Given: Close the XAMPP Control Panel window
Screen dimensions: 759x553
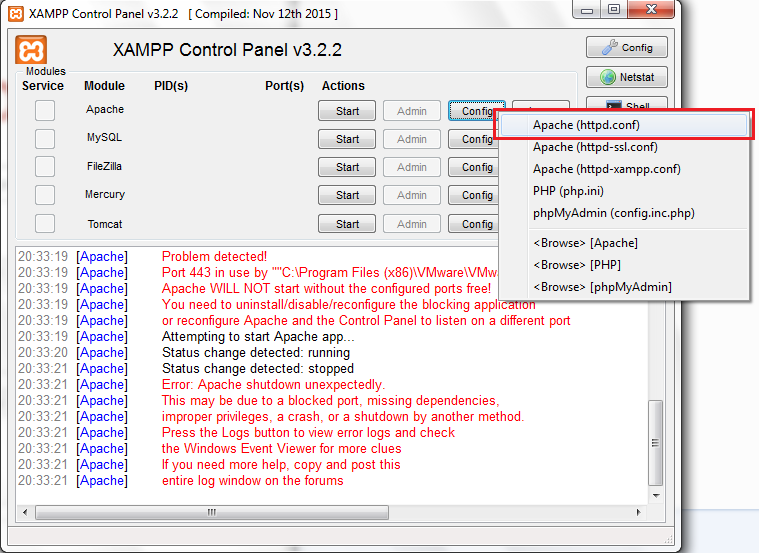Looking at the screenshot, I should point(651,9).
